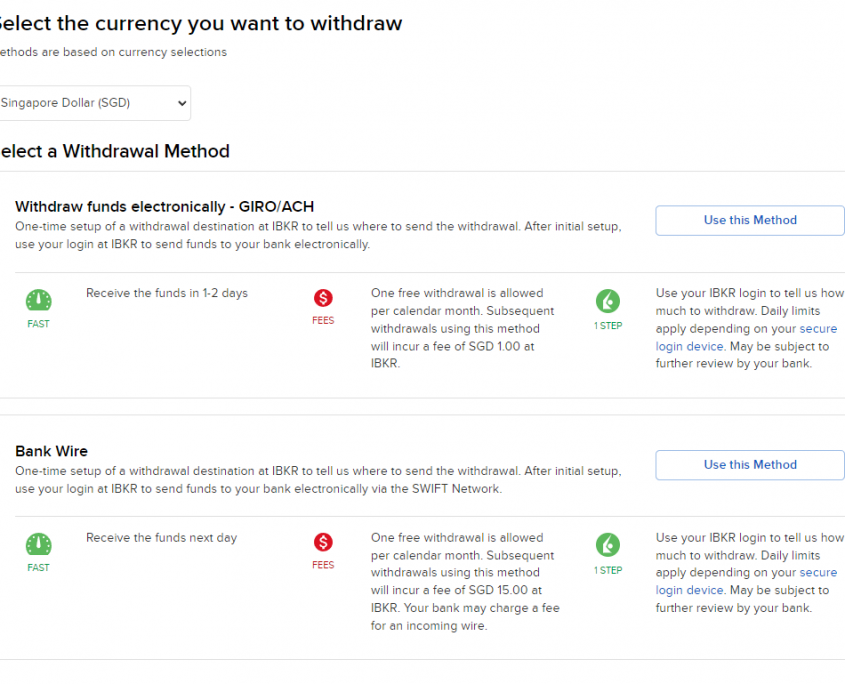
Task: Click the green 1 STEP icon for GIRO/ACH
Action: point(608,300)
